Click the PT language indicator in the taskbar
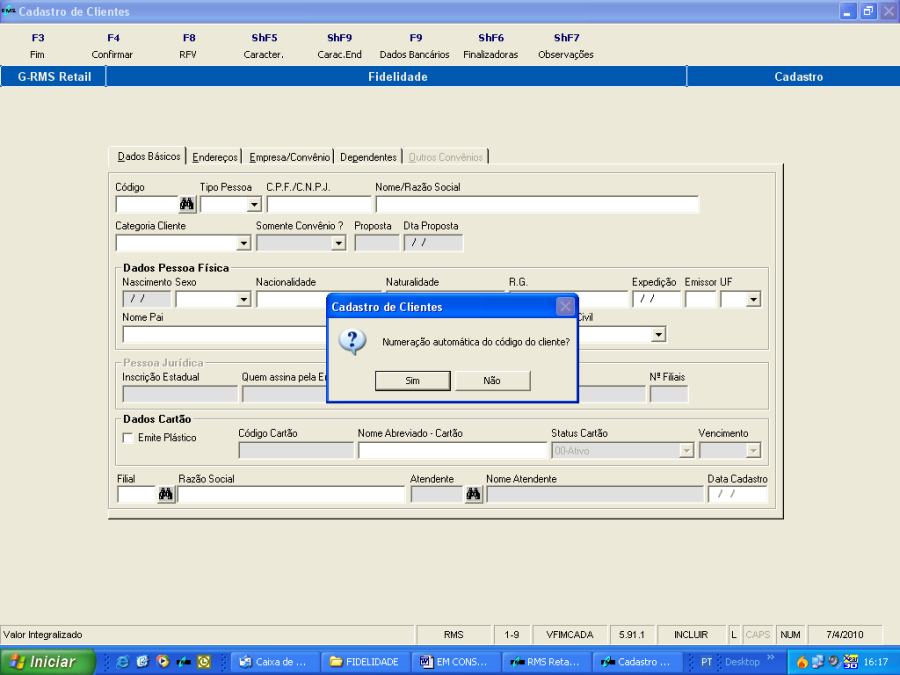The image size is (900, 675). pyautogui.click(x=707, y=662)
